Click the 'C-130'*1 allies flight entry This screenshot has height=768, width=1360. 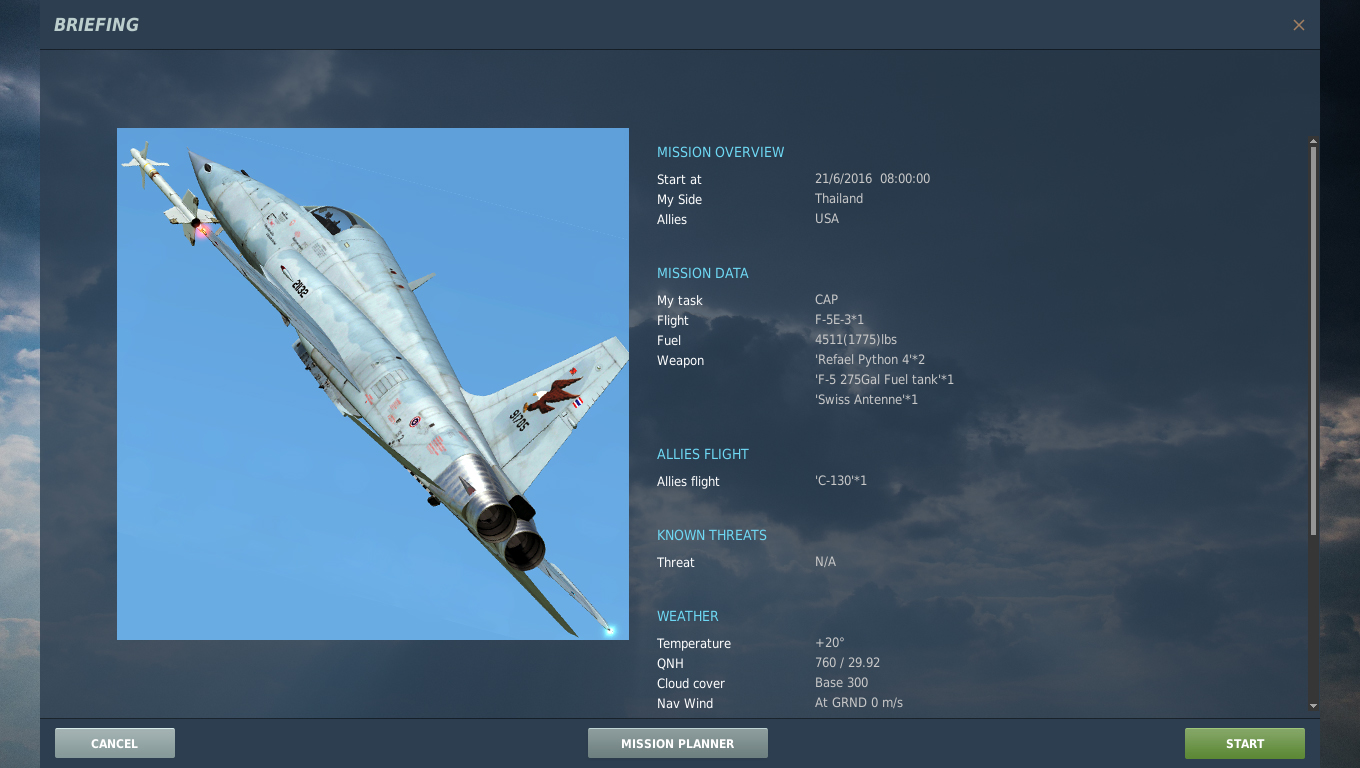(840, 481)
